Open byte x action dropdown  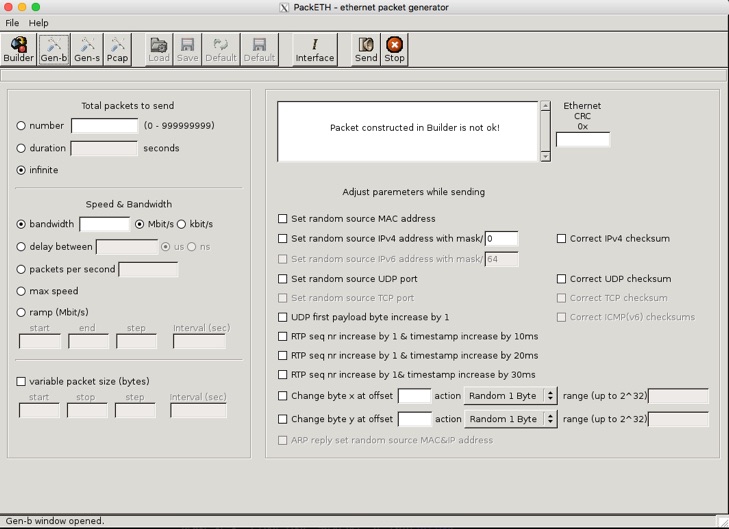pos(510,396)
